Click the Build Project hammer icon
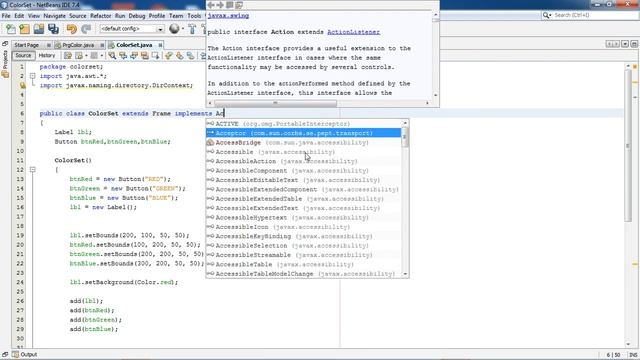Viewport: 640px width, 360px height. click(x=192, y=29)
